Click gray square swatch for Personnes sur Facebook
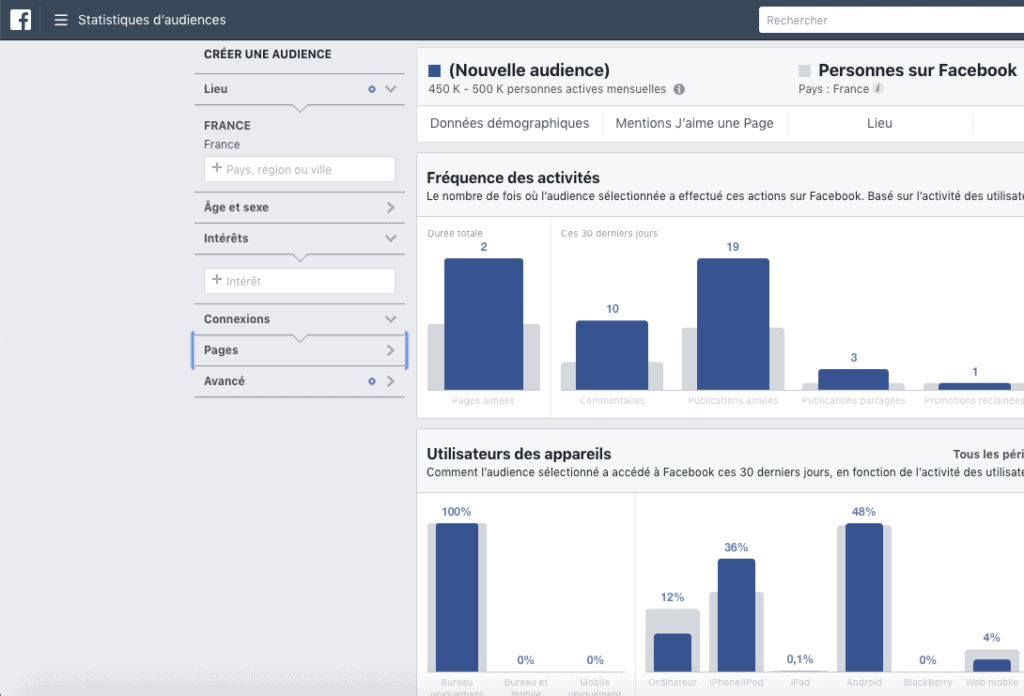This screenshot has height=696, width=1024. [x=805, y=71]
